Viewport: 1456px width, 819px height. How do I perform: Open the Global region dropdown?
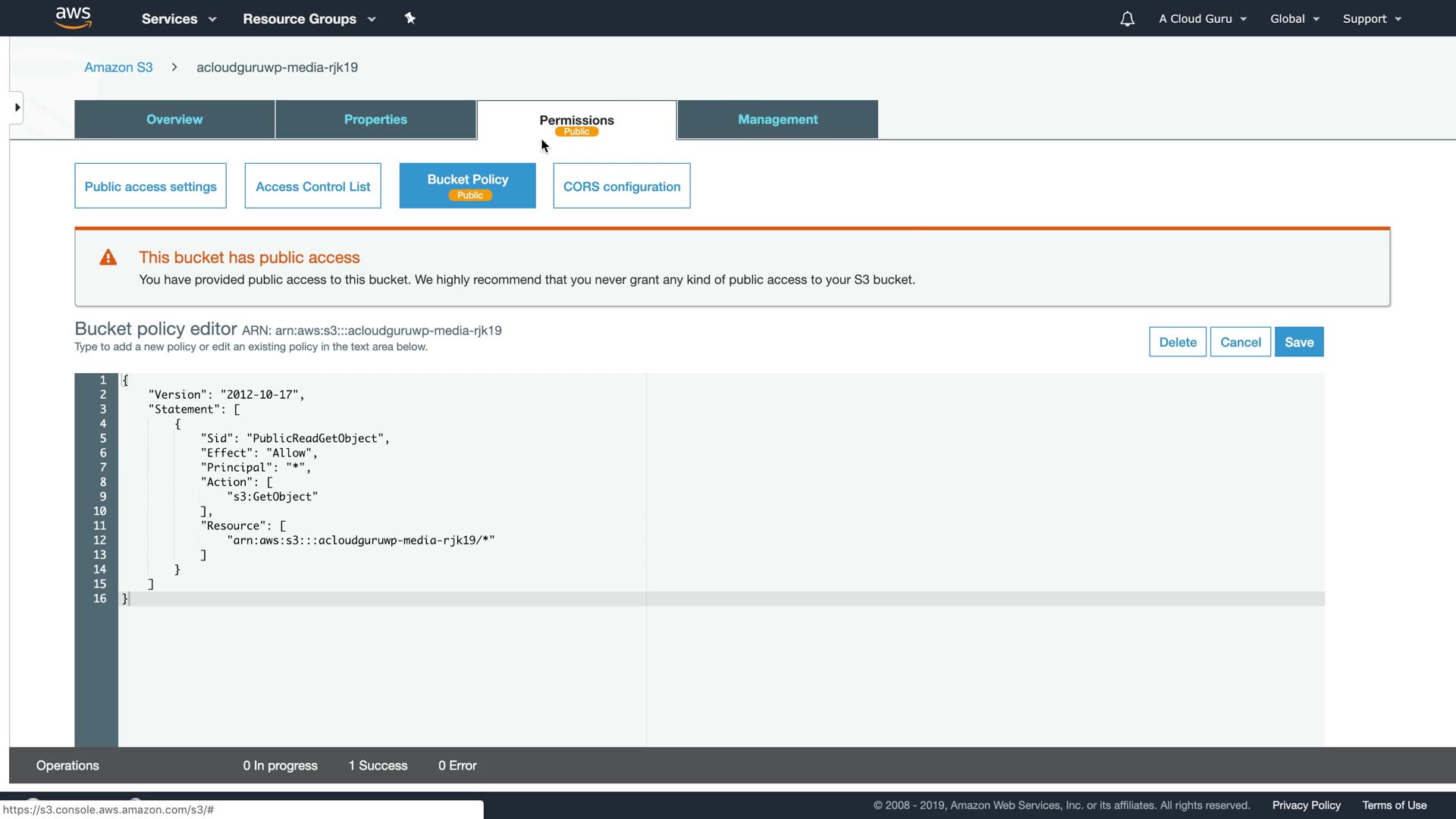[x=1294, y=19]
